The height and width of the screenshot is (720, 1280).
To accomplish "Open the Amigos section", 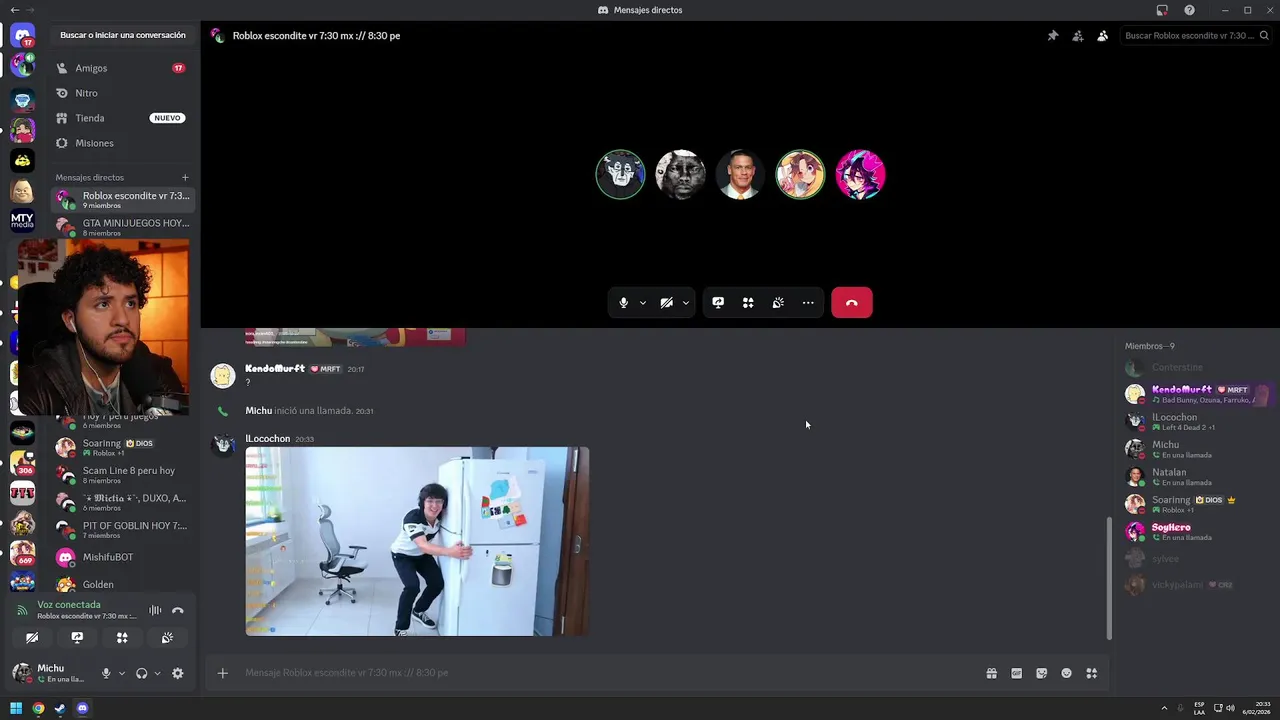I will pos(122,68).
